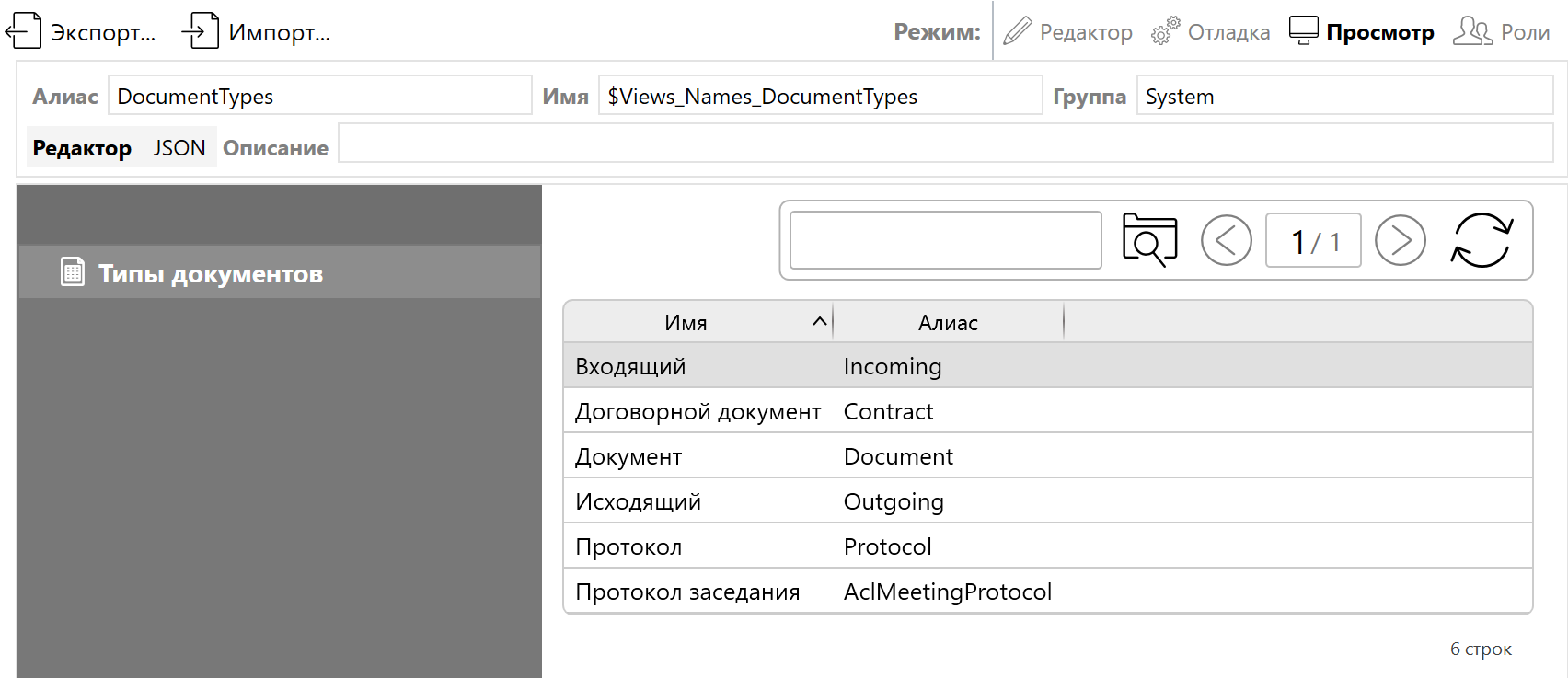Refresh the table with circular arrows

1482,240
